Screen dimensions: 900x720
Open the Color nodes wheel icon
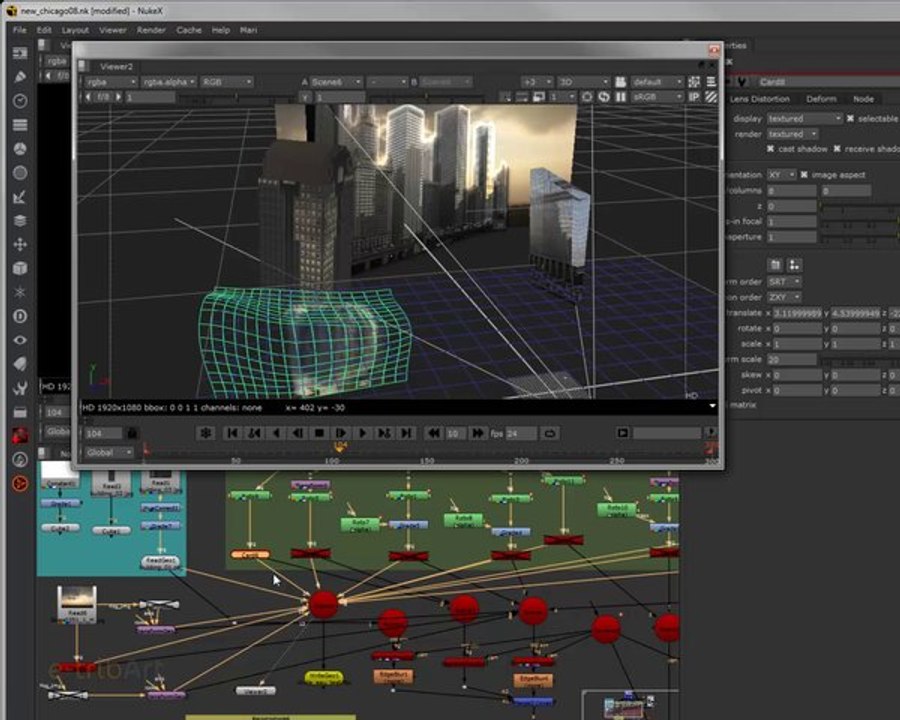(x=20, y=149)
